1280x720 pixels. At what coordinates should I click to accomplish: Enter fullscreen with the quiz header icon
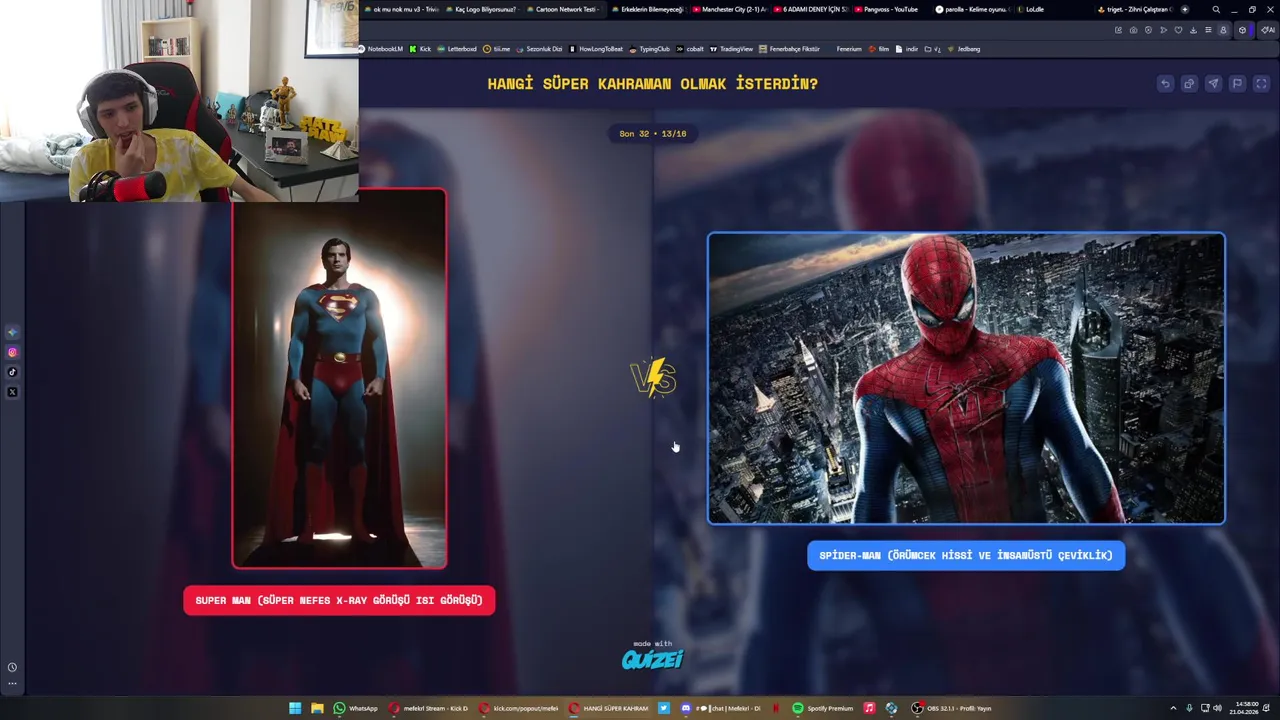point(1260,84)
